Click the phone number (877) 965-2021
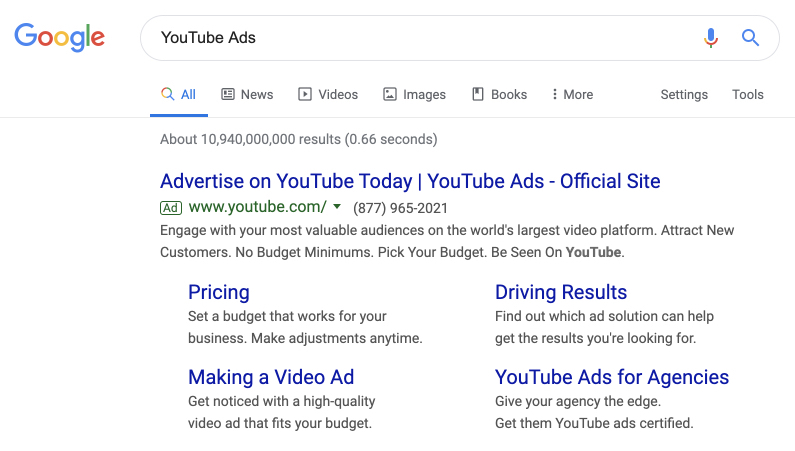795x451 pixels. 400,208
